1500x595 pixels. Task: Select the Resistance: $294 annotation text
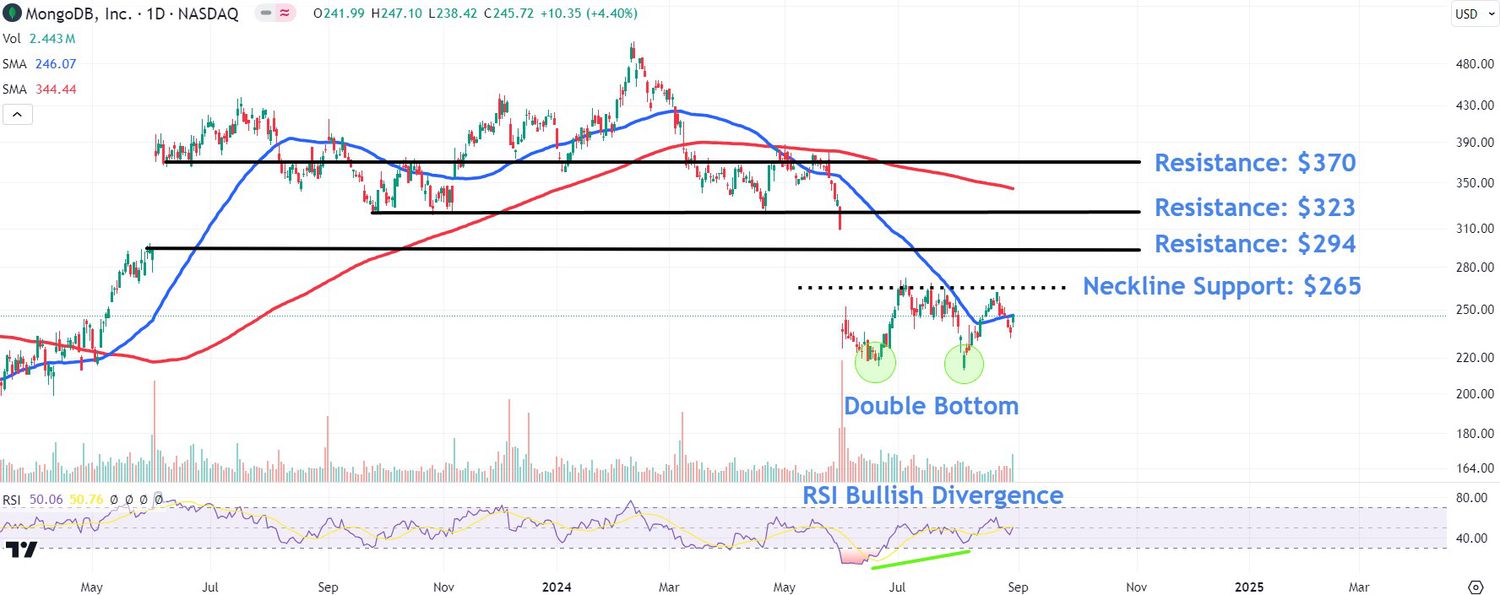[x=1255, y=244]
